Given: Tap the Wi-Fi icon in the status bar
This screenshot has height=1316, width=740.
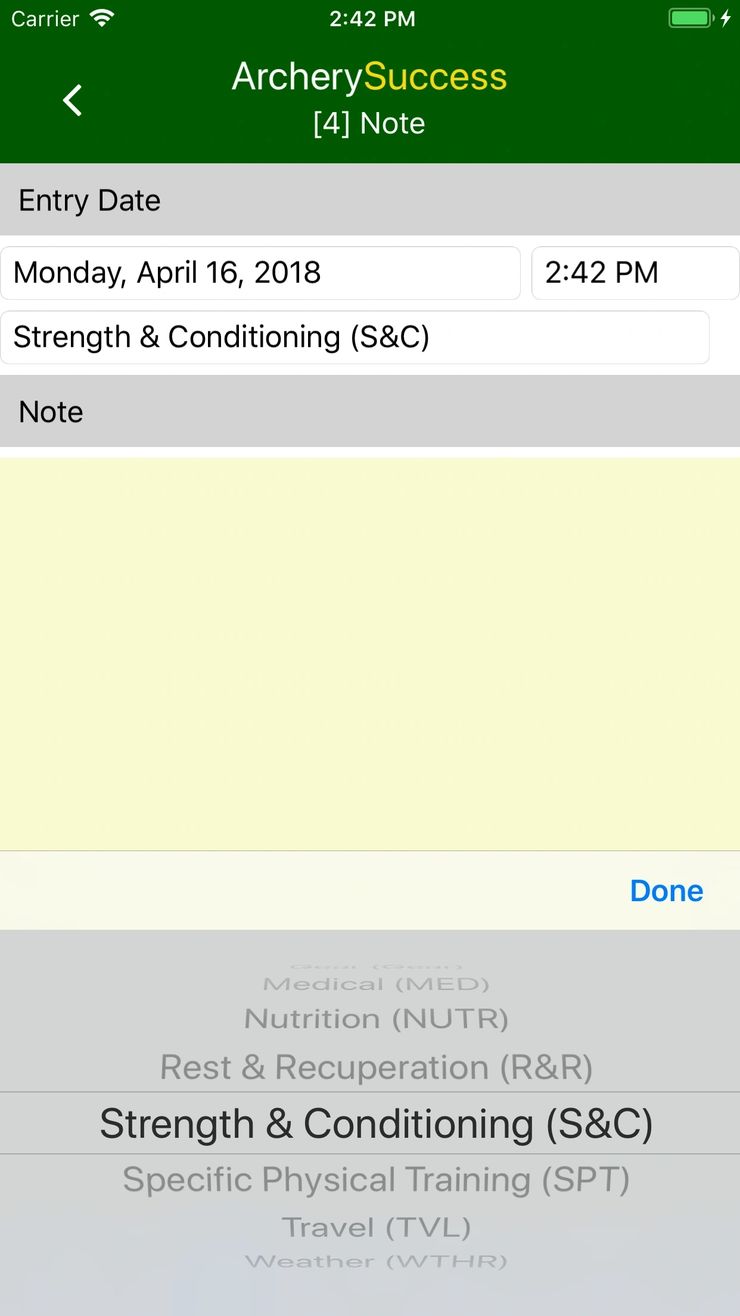Looking at the screenshot, I should (101, 17).
